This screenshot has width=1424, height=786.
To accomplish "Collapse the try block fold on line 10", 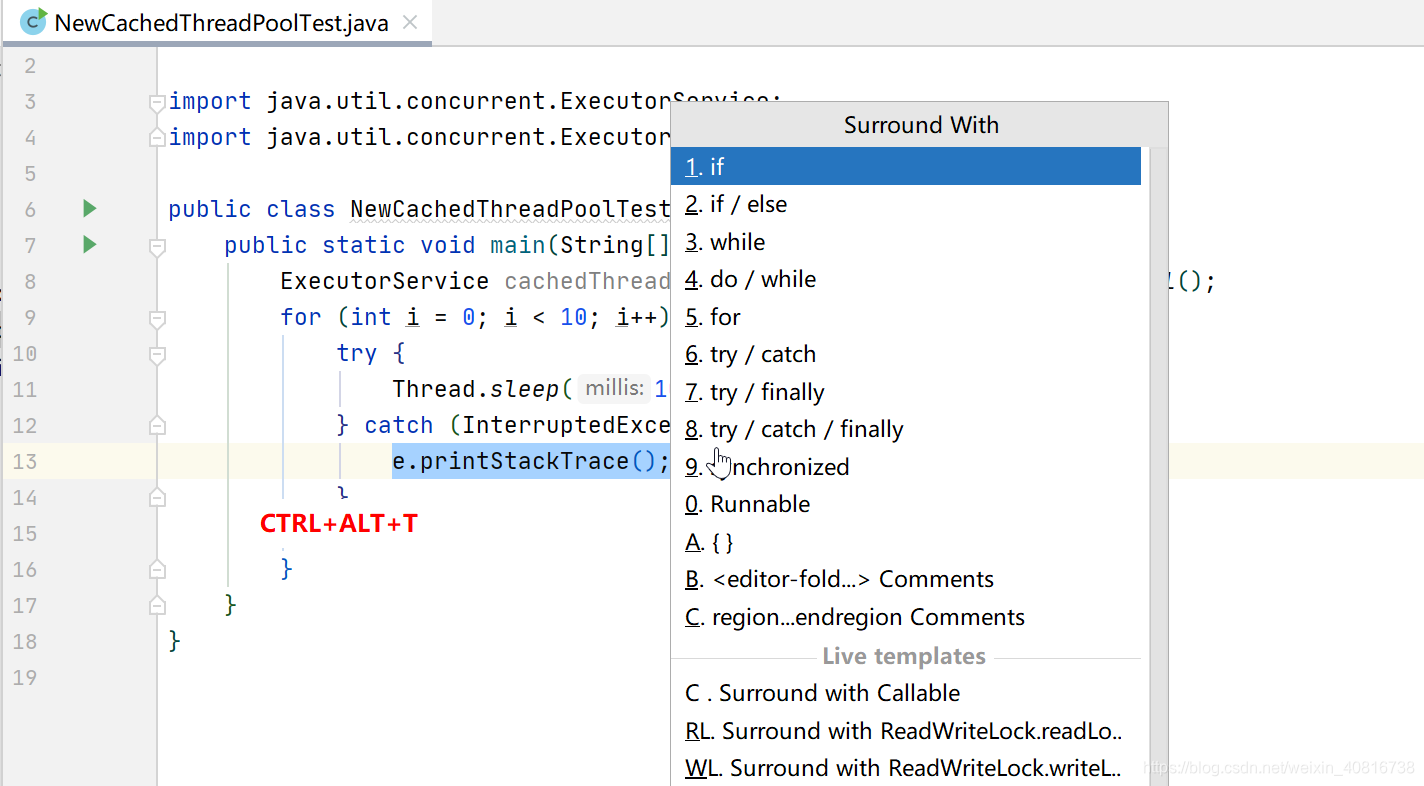I will pos(156,354).
